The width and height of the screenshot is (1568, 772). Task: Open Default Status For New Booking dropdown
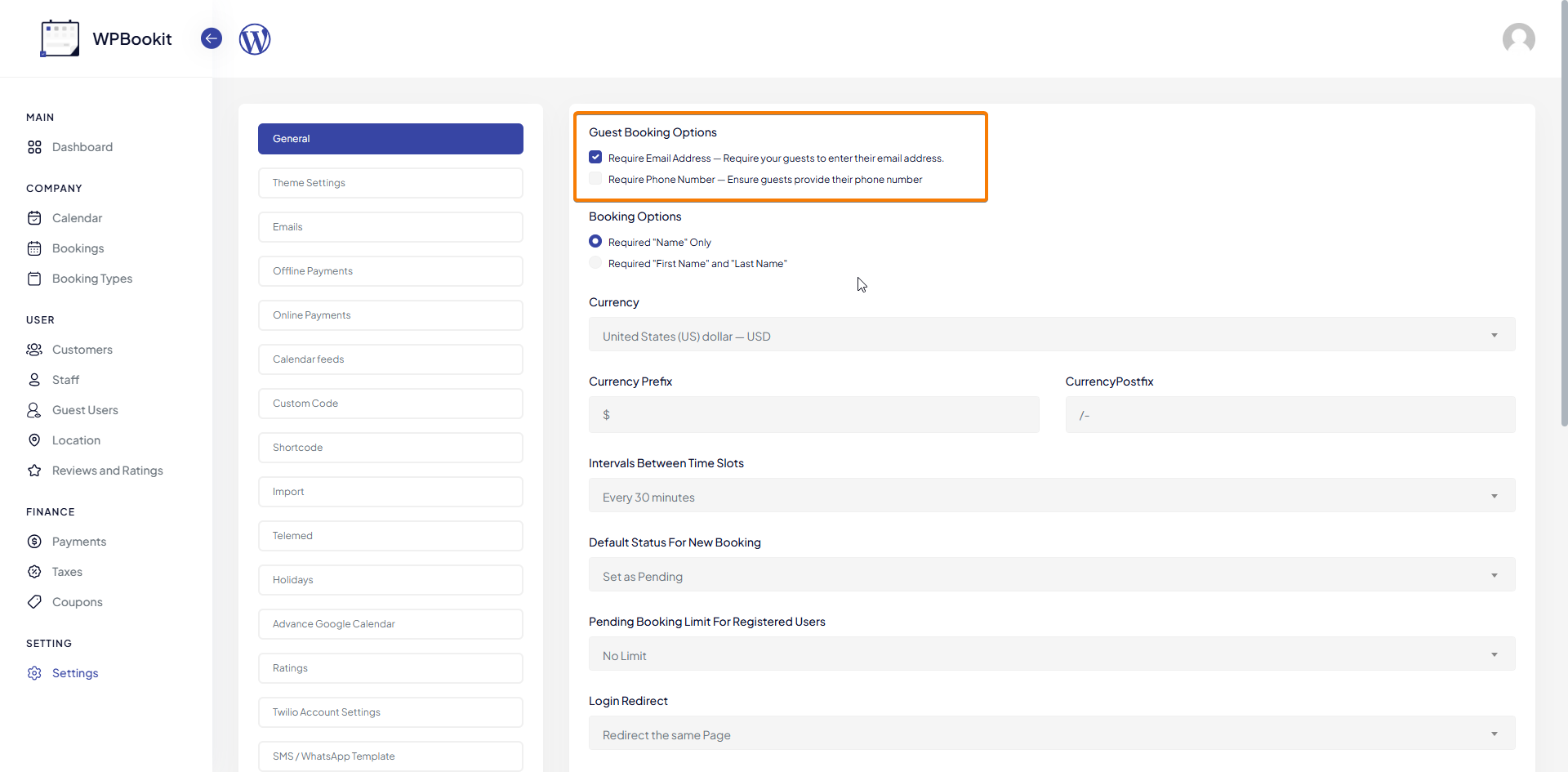pyautogui.click(x=1052, y=575)
